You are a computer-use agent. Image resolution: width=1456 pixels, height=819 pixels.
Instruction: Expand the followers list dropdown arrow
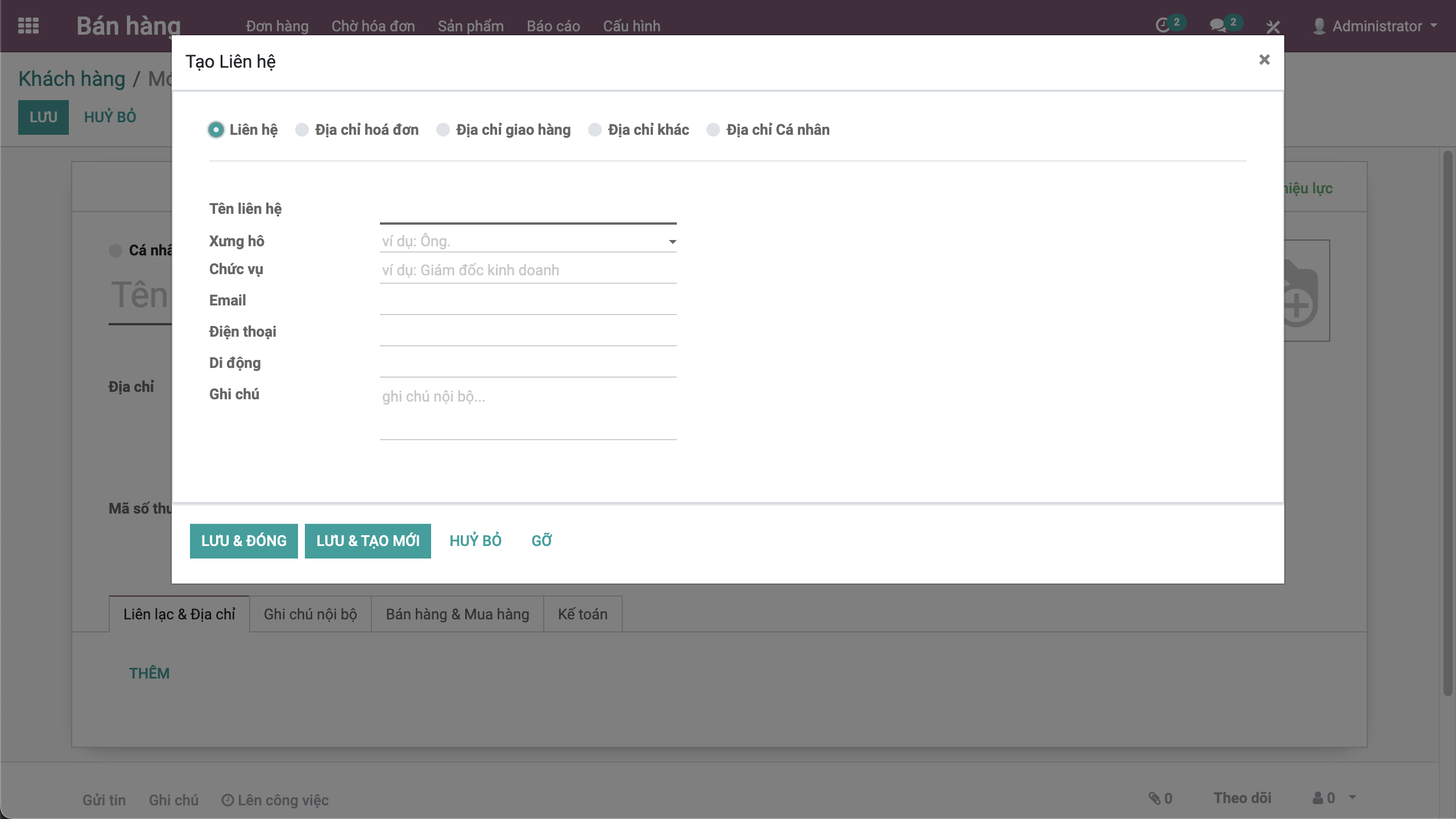[1352, 797]
